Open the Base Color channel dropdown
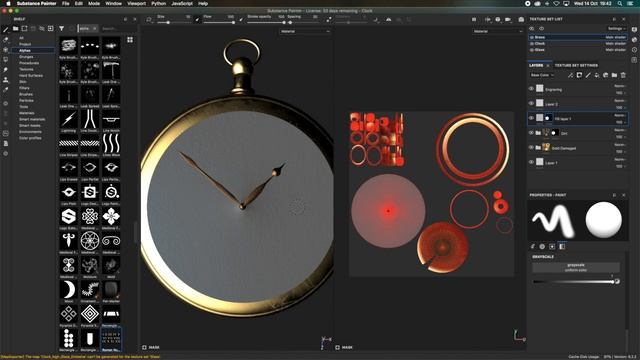 542,75
